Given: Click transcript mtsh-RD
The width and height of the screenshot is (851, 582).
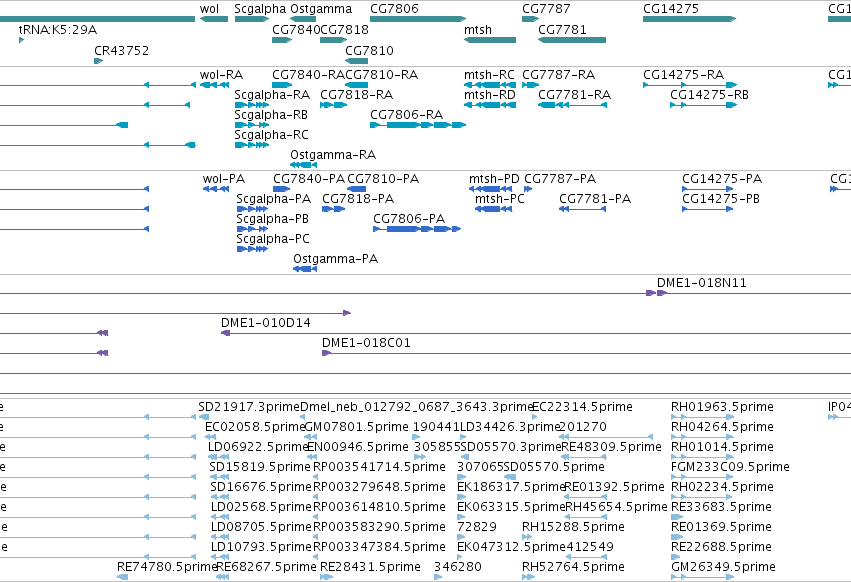Looking at the screenshot, I should [x=490, y=105].
